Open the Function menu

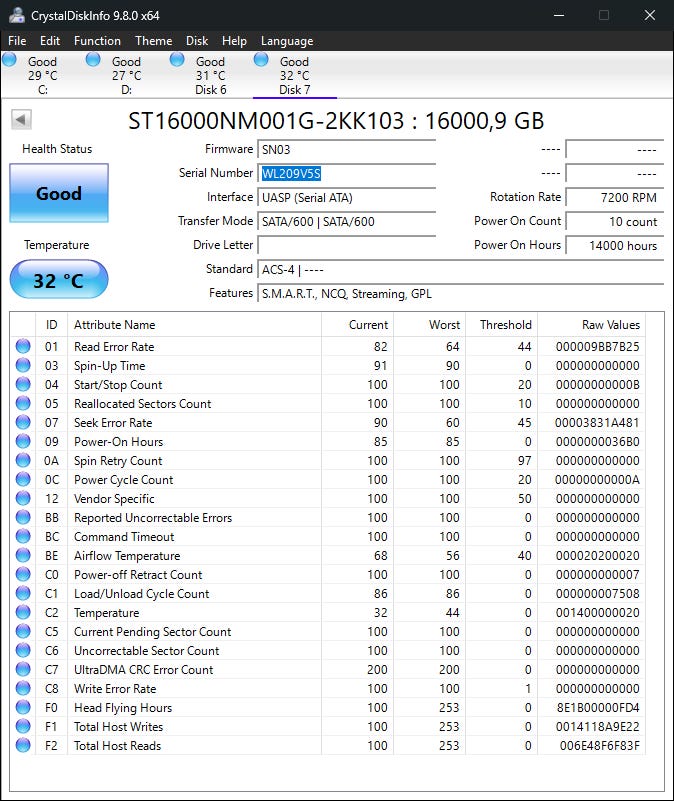97,41
